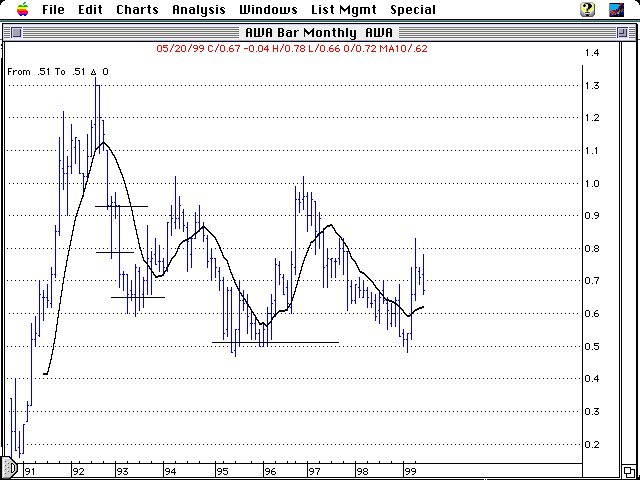Click the short horizontal line near 0.79

tap(115, 252)
